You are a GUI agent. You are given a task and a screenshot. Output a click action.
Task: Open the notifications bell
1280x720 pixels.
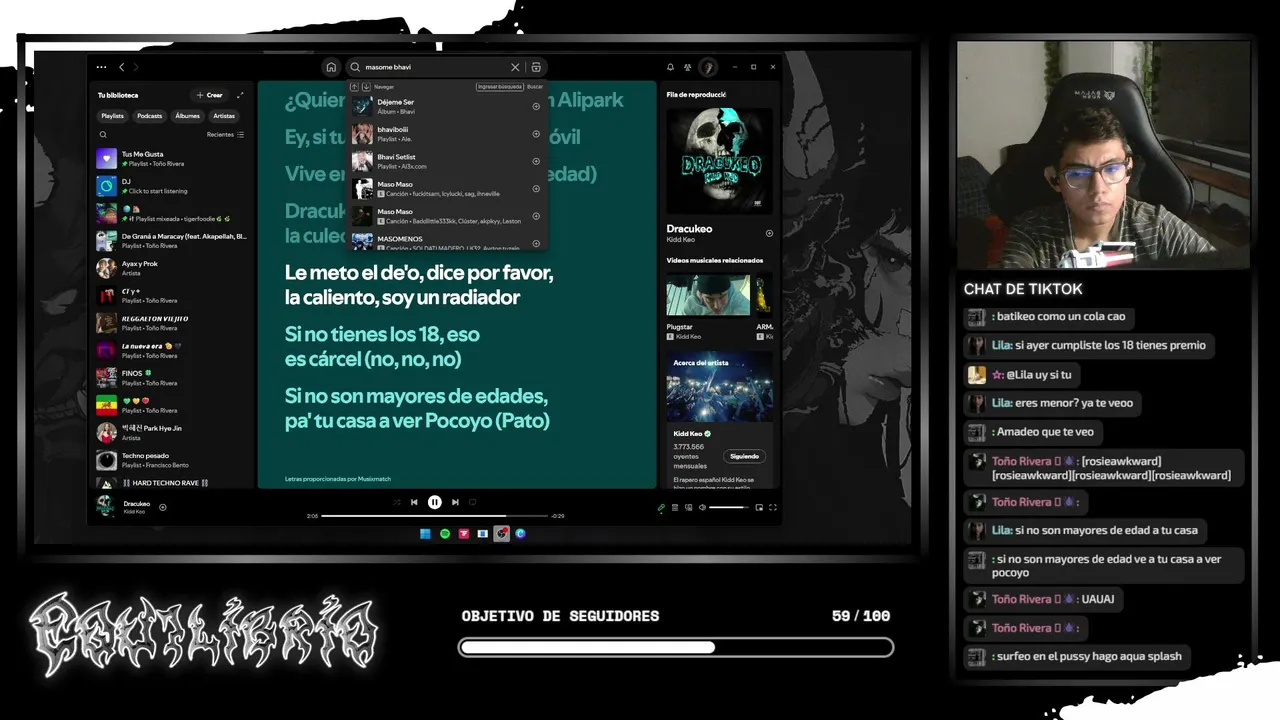pyautogui.click(x=670, y=67)
